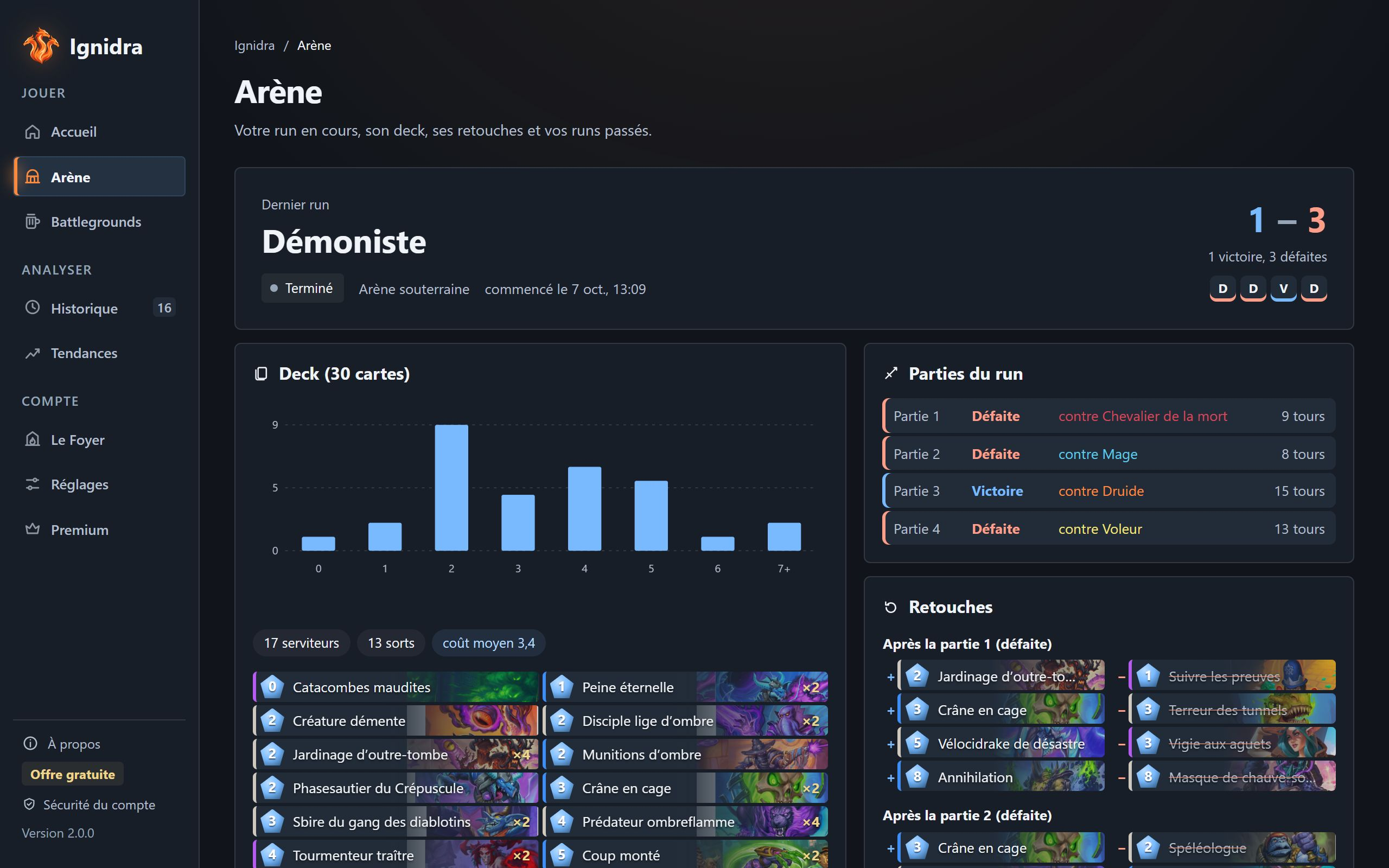Image resolution: width=1389 pixels, height=868 pixels.
Task: Click the Arène arena icon in sidebar
Action: click(x=33, y=177)
